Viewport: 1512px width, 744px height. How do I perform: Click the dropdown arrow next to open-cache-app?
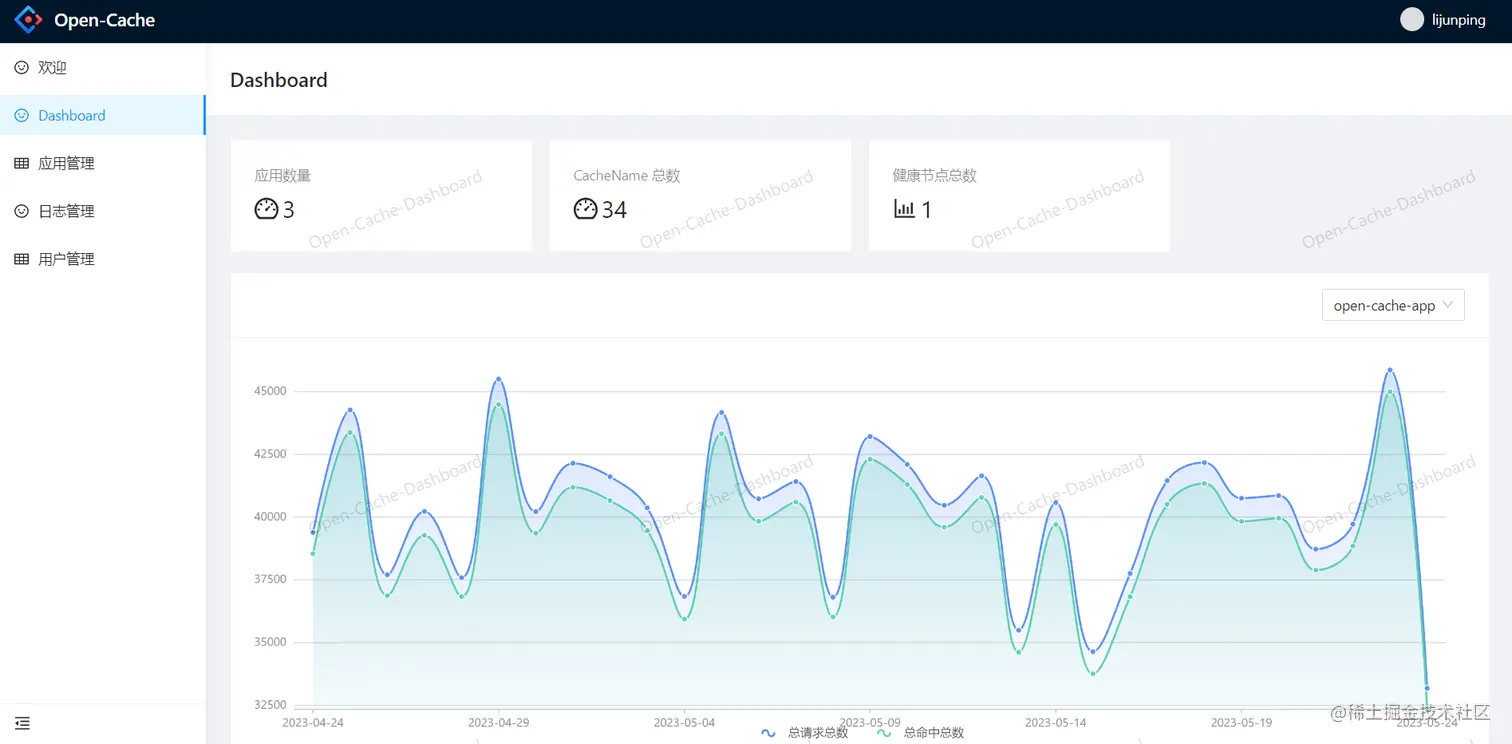(x=1447, y=306)
